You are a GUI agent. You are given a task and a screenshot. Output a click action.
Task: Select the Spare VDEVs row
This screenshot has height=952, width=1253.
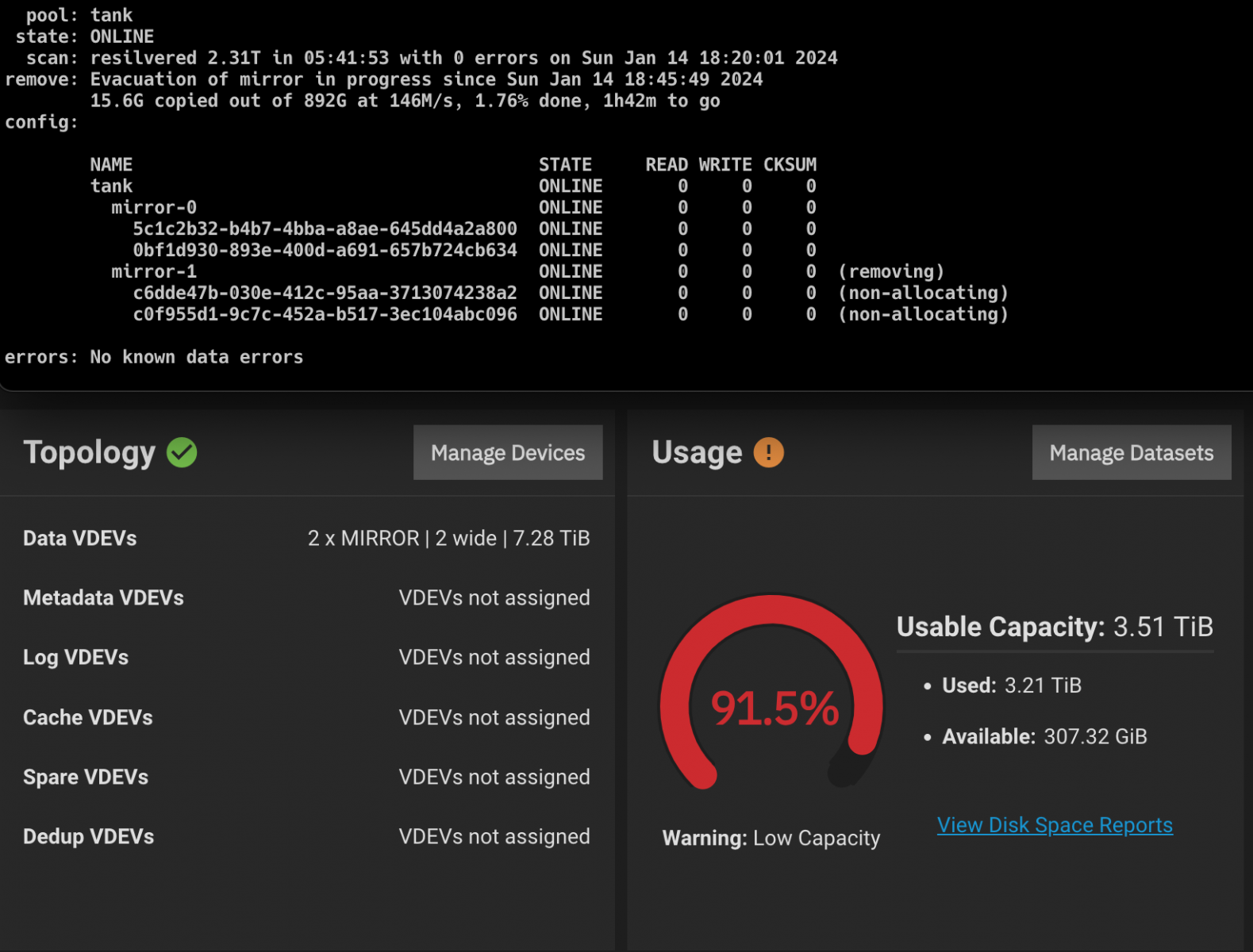306,777
